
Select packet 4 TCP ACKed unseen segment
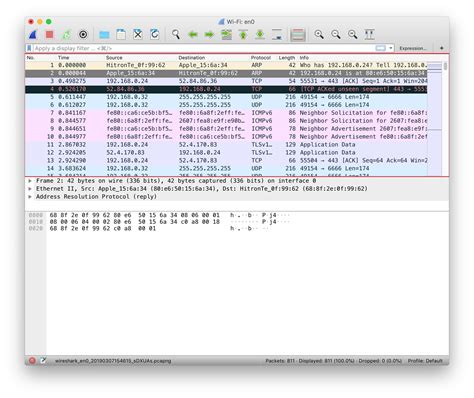pyautogui.click(x=226, y=89)
